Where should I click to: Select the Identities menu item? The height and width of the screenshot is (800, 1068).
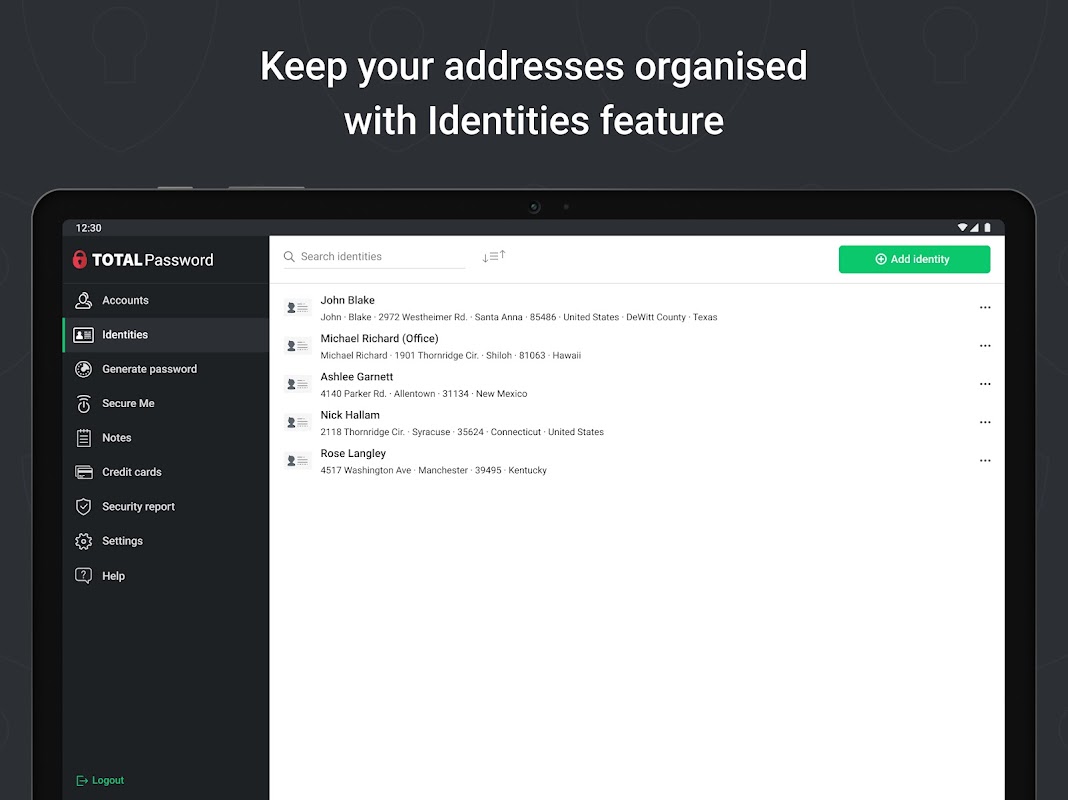(x=166, y=335)
